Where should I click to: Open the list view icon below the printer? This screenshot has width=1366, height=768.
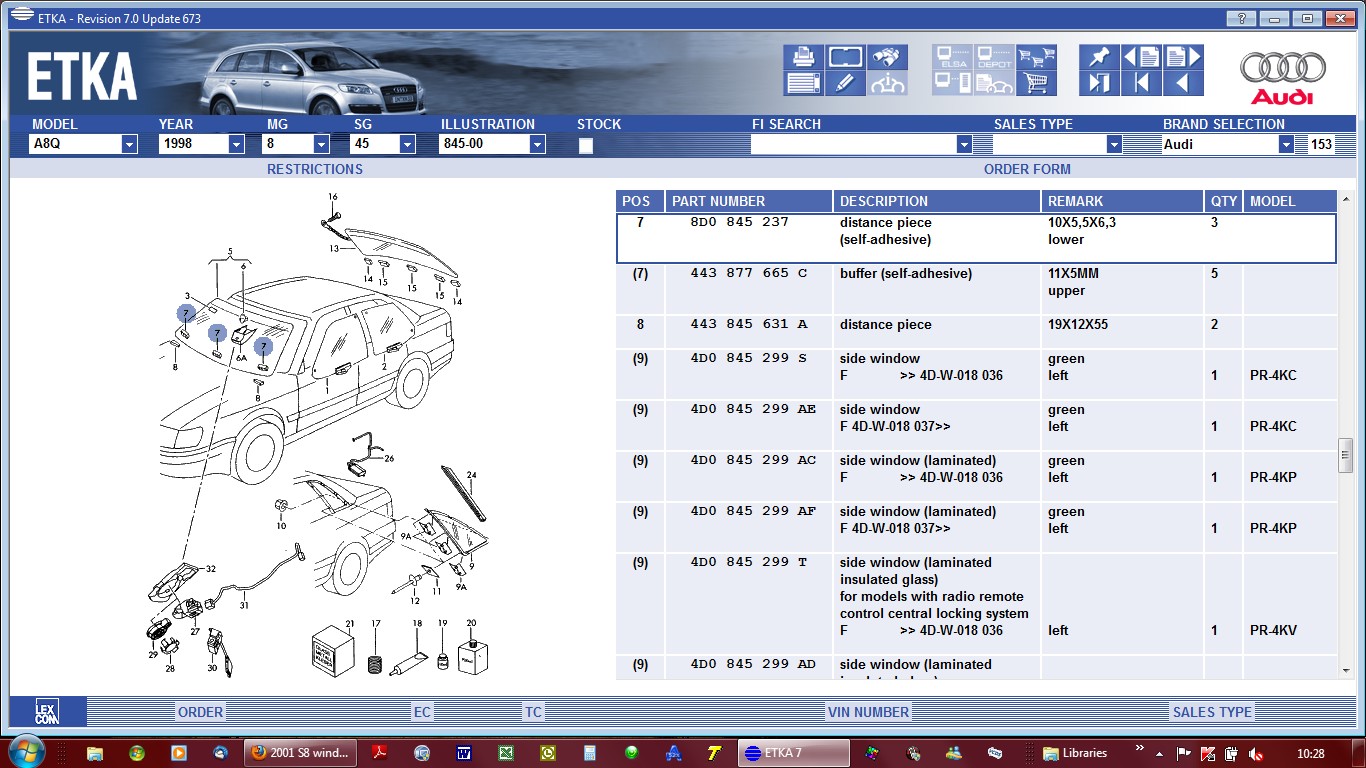[804, 83]
